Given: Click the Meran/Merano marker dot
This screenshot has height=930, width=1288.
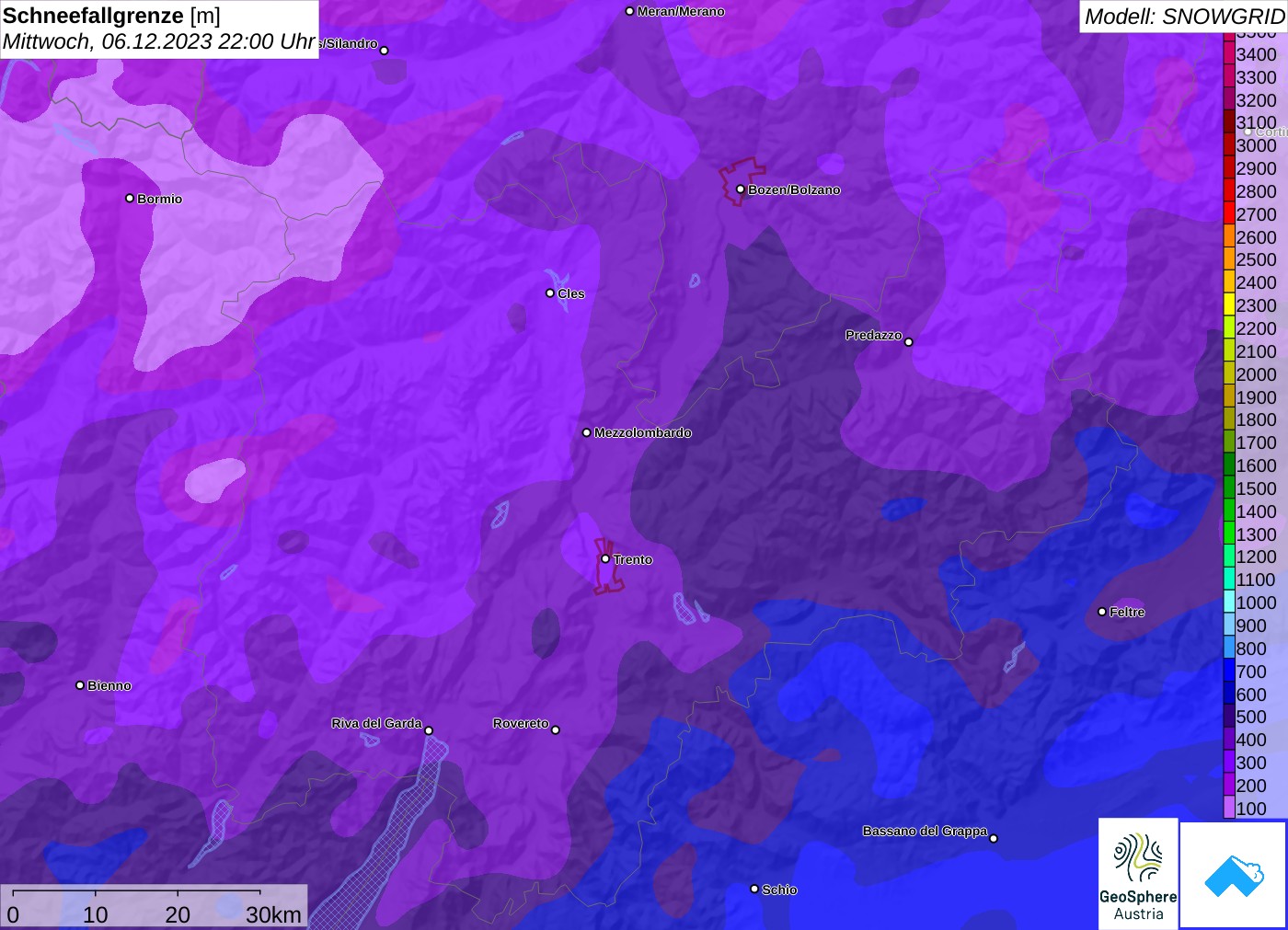Looking at the screenshot, I should click(x=629, y=11).
